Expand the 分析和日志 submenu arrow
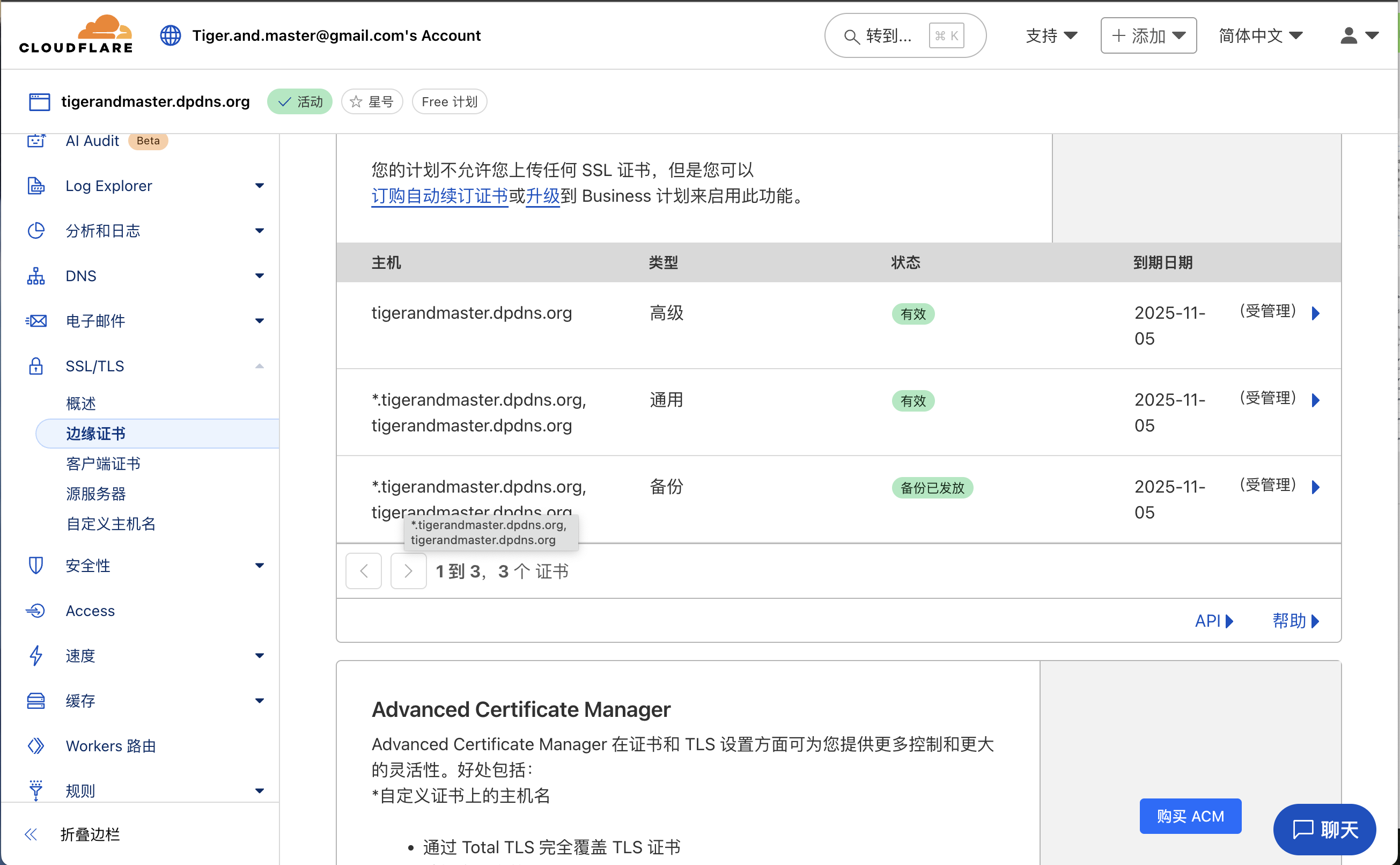The width and height of the screenshot is (1400, 865). coord(260,231)
